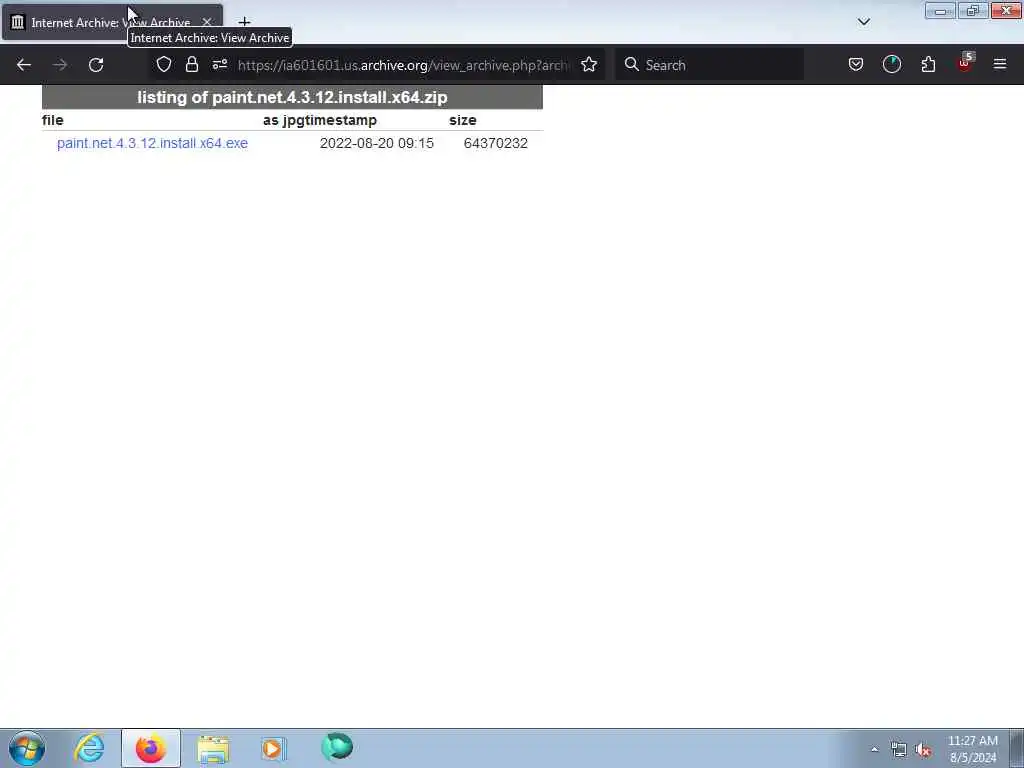This screenshot has width=1024, height=768.
Task: Reload the current page
Action: (x=96, y=65)
